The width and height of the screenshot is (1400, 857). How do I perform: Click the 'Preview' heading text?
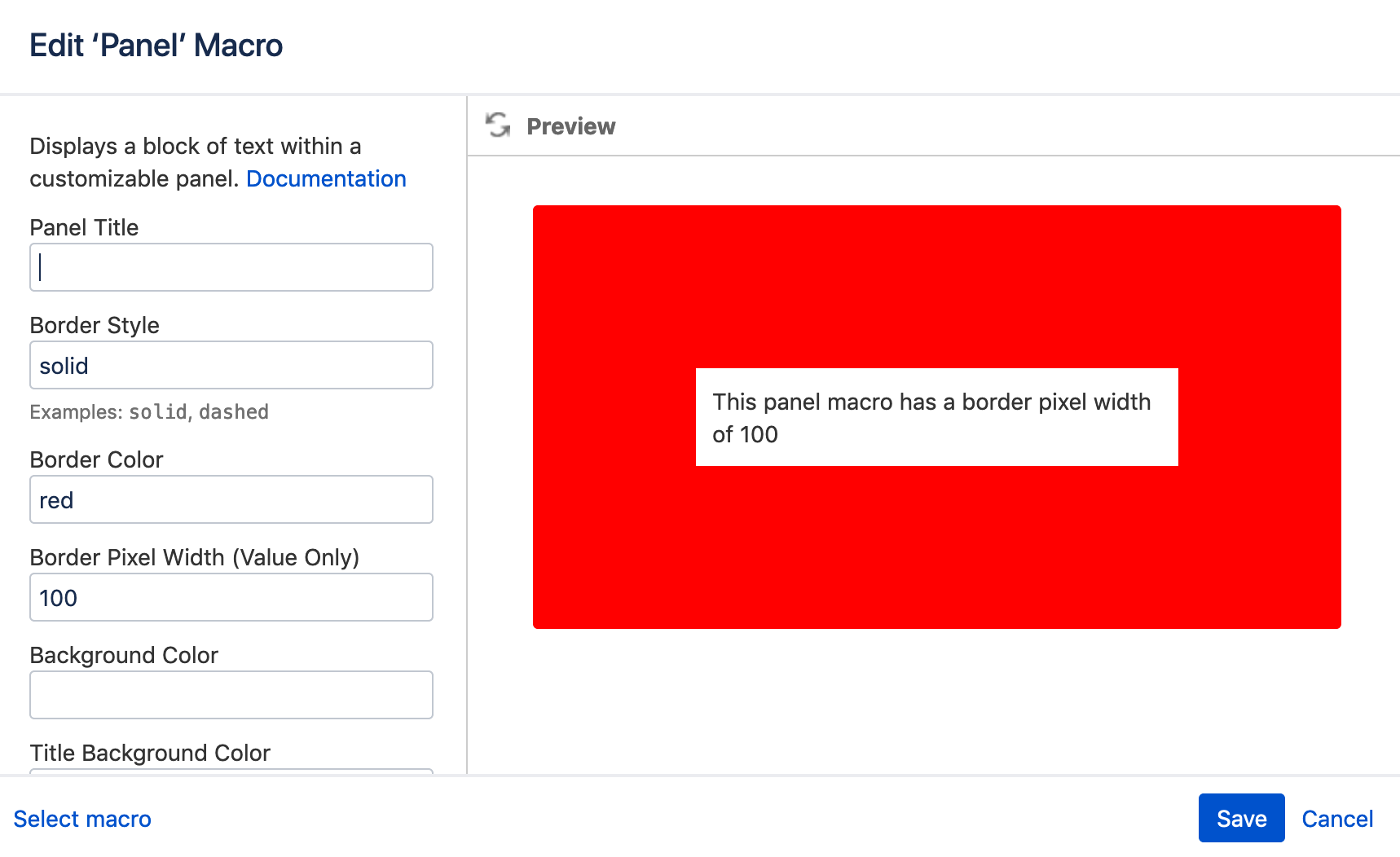pos(570,126)
